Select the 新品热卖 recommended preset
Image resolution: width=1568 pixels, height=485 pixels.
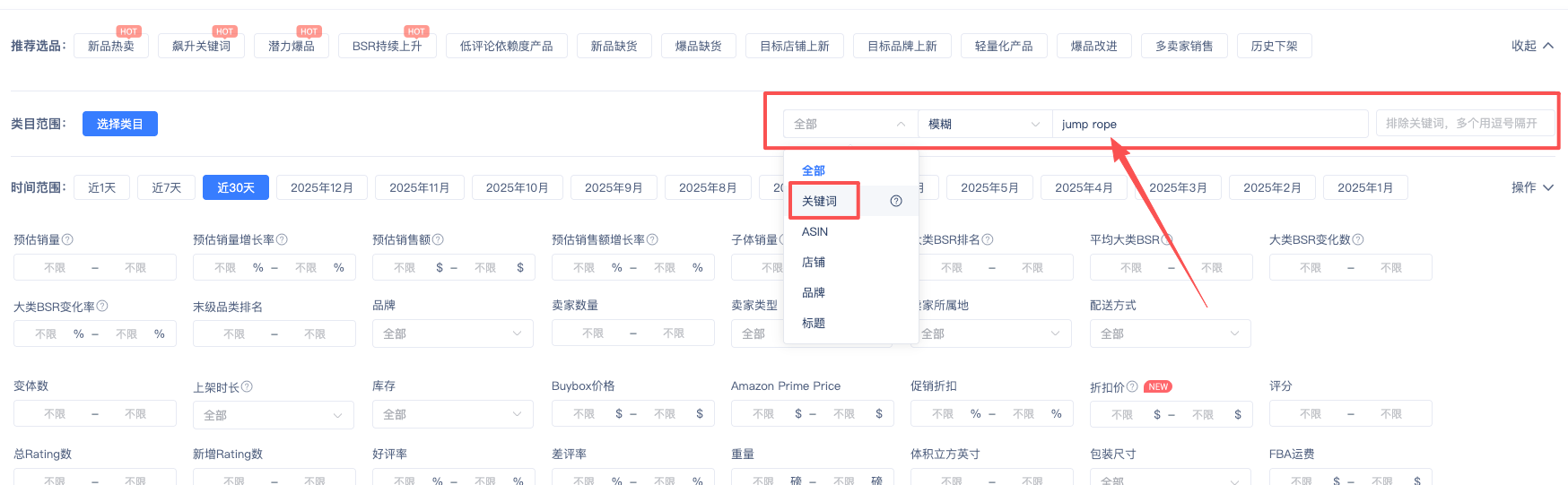coord(111,46)
